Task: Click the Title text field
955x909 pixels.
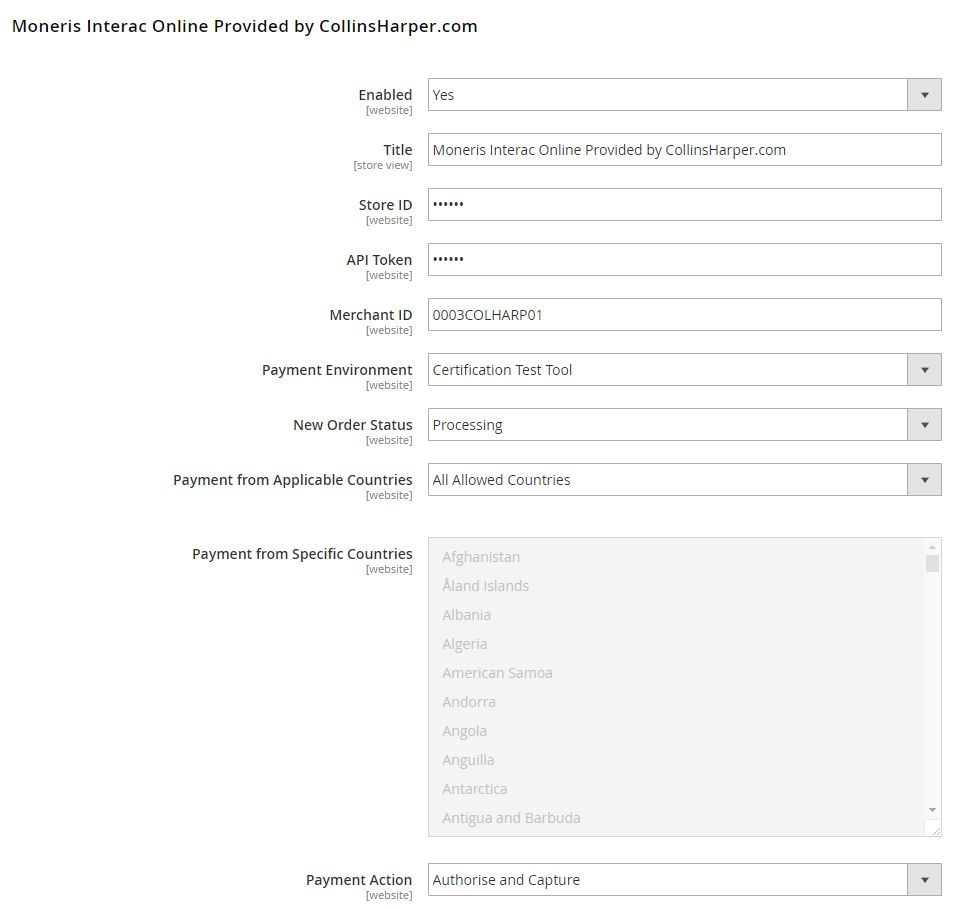Action: click(685, 150)
